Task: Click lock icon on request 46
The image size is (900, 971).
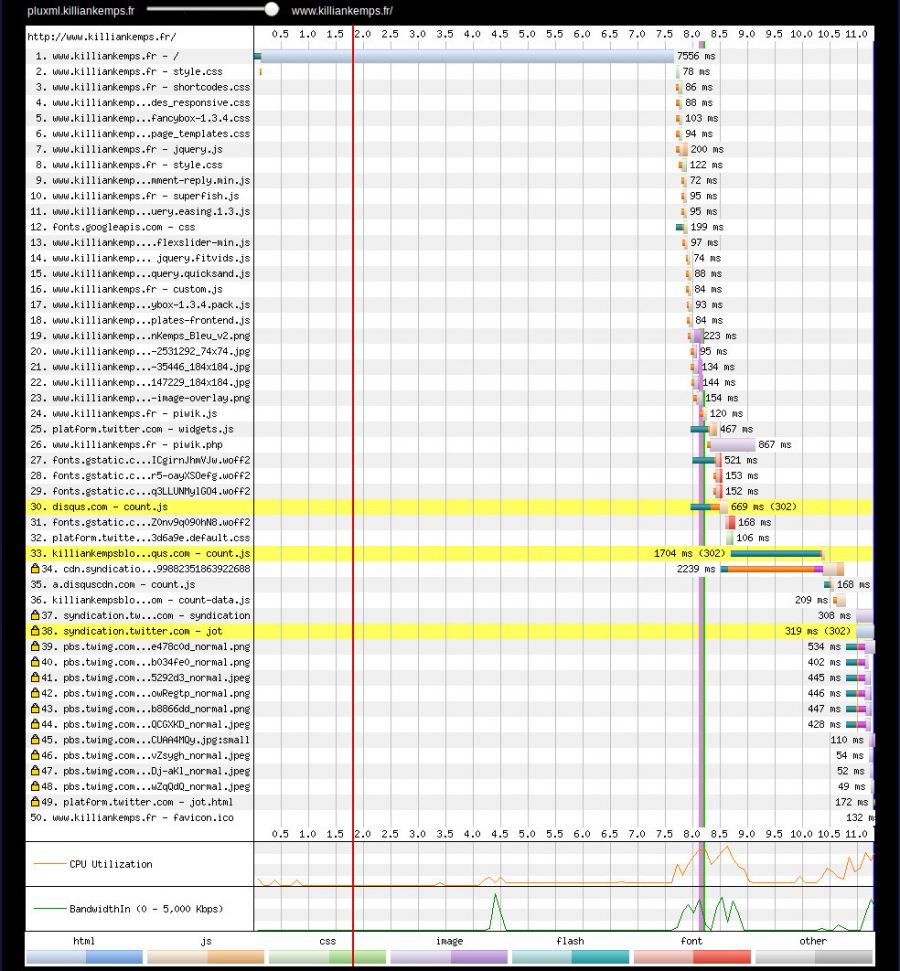Action: (x=35, y=755)
